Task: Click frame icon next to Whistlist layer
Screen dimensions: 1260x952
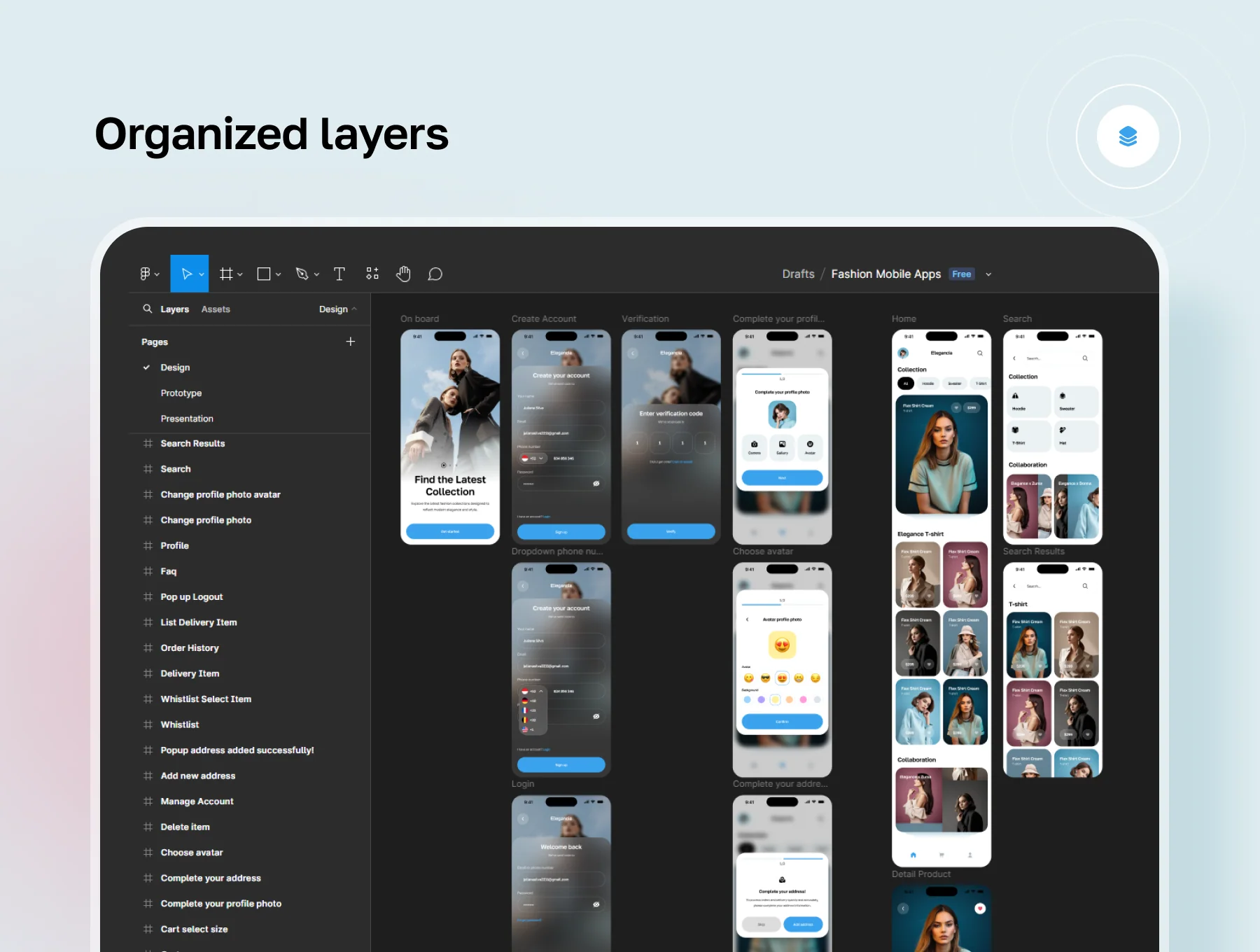Action: click(x=148, y=724)
